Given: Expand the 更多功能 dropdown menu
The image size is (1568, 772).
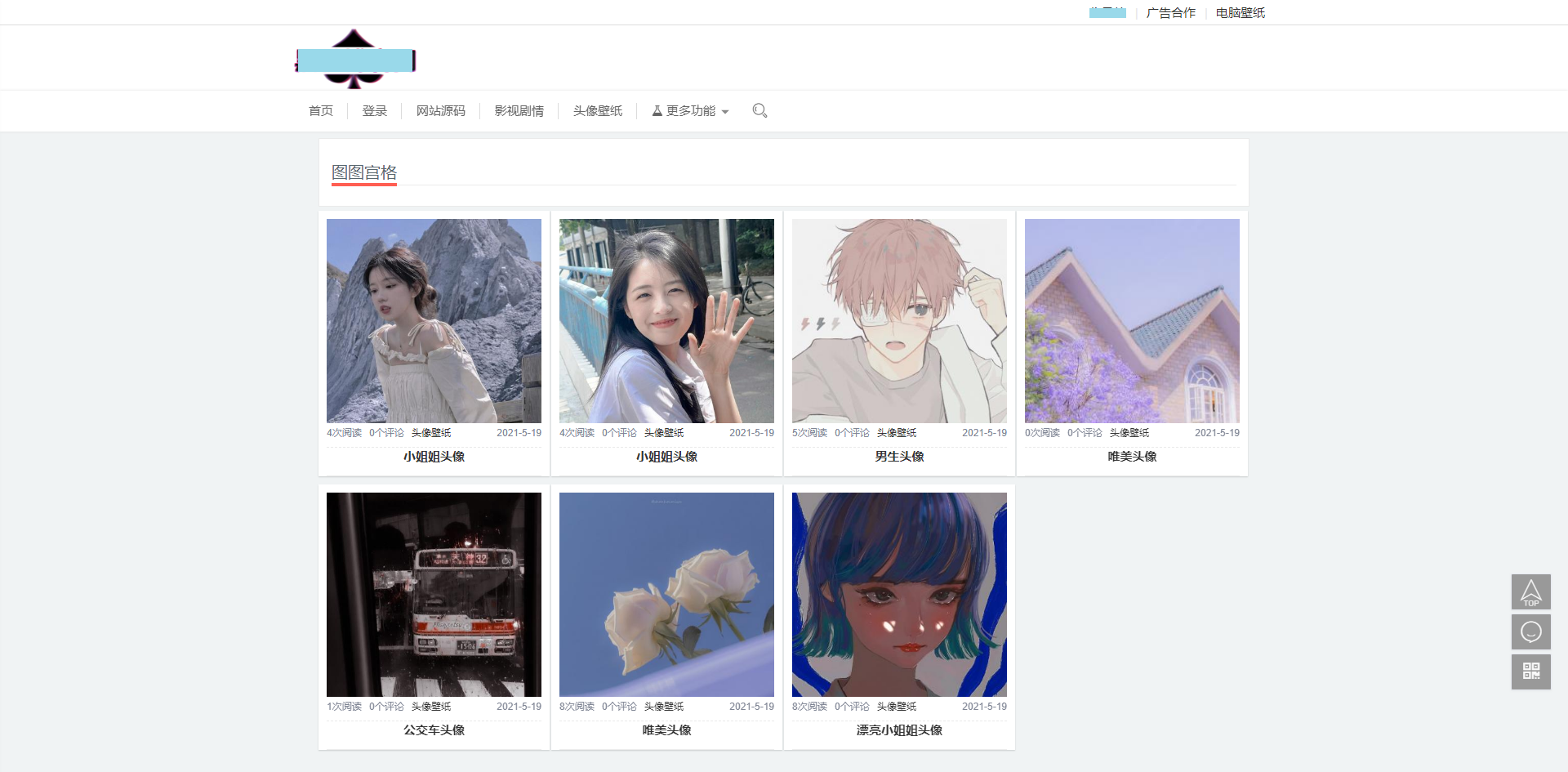Looking at the screenshot, I should click(x=690, y=110).
